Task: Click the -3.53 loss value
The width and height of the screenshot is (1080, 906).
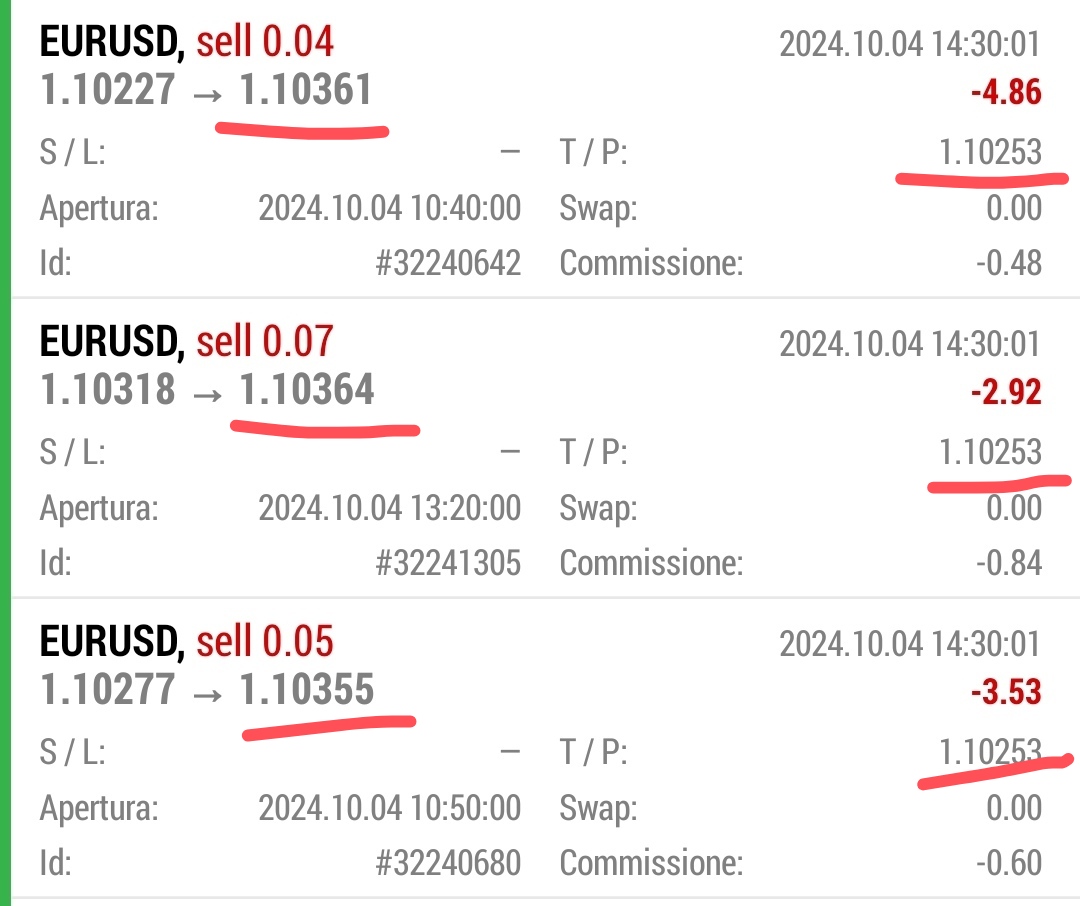Action: pos(1005,692)
